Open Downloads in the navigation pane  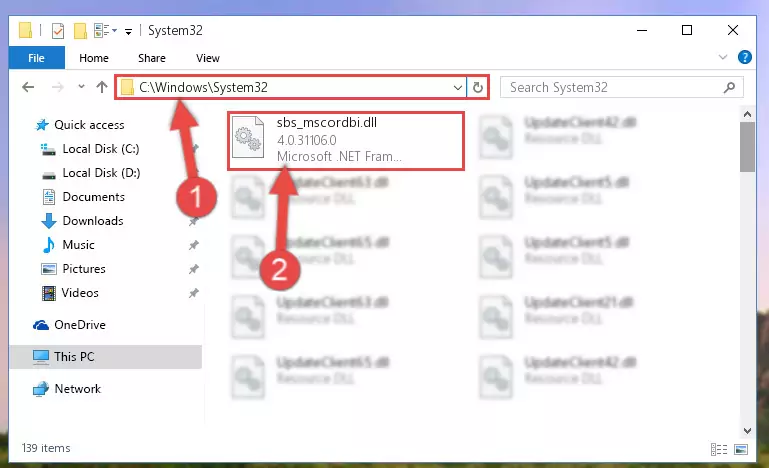(x=93, y=221)
